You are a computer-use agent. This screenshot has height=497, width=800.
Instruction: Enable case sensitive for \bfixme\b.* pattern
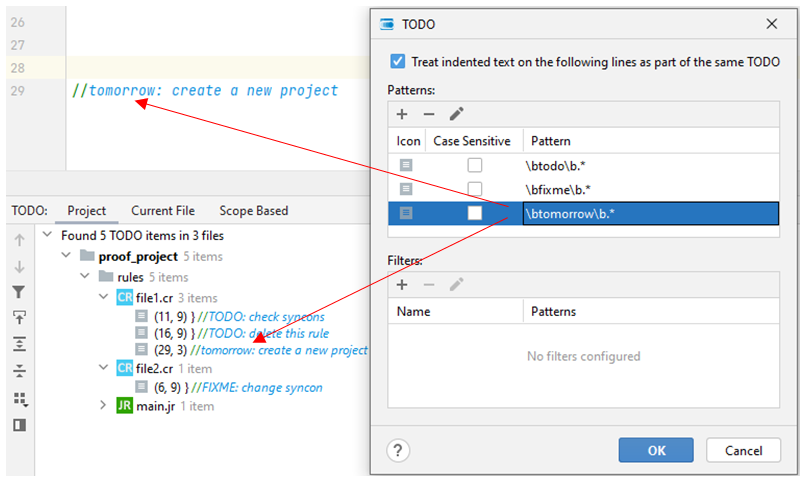475,189
